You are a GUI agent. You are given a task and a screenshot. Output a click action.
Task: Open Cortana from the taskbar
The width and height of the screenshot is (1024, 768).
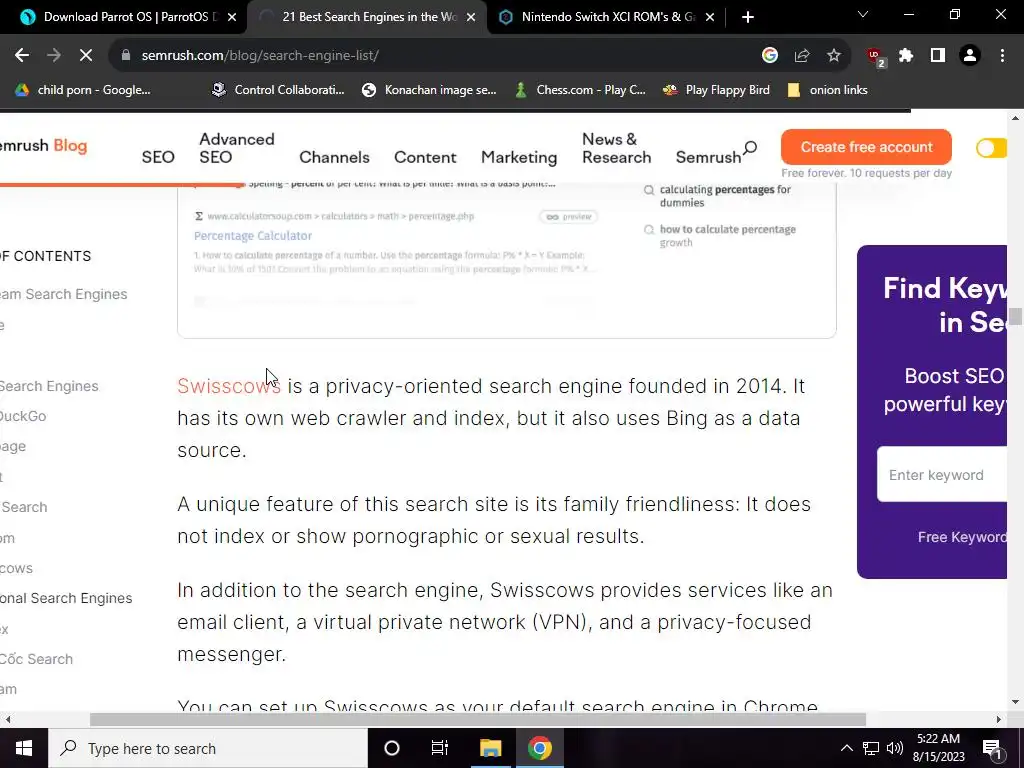pyautogui.click(x=392, y=748)
